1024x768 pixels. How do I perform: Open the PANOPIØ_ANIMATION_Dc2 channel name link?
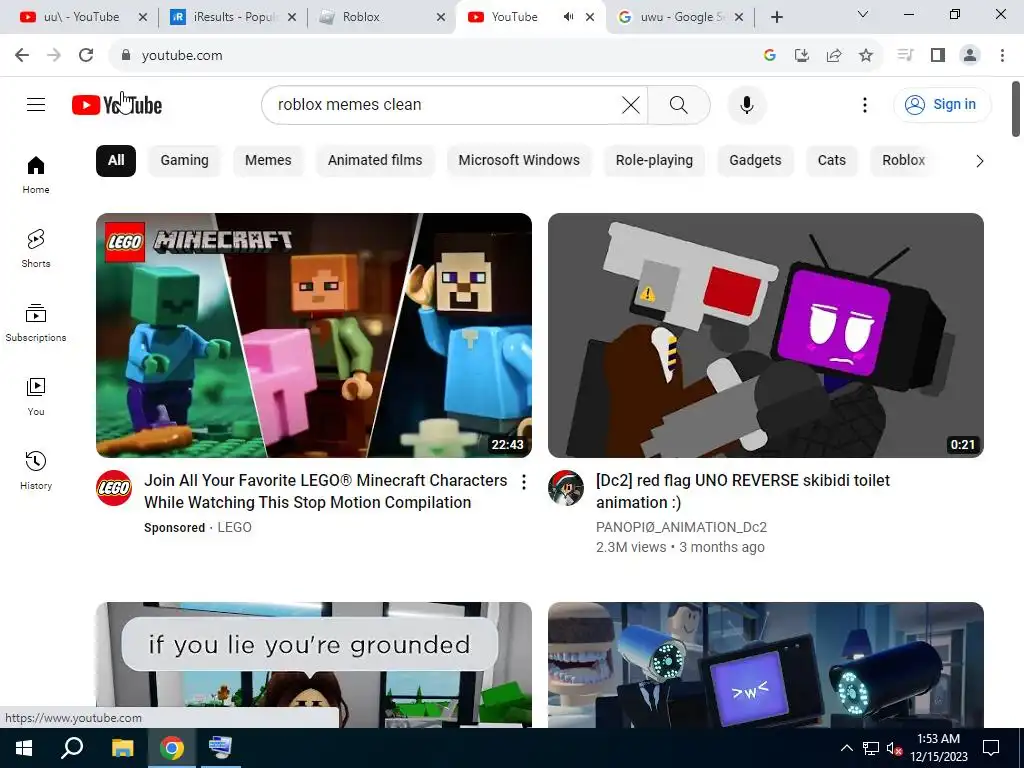coord(681,527)
